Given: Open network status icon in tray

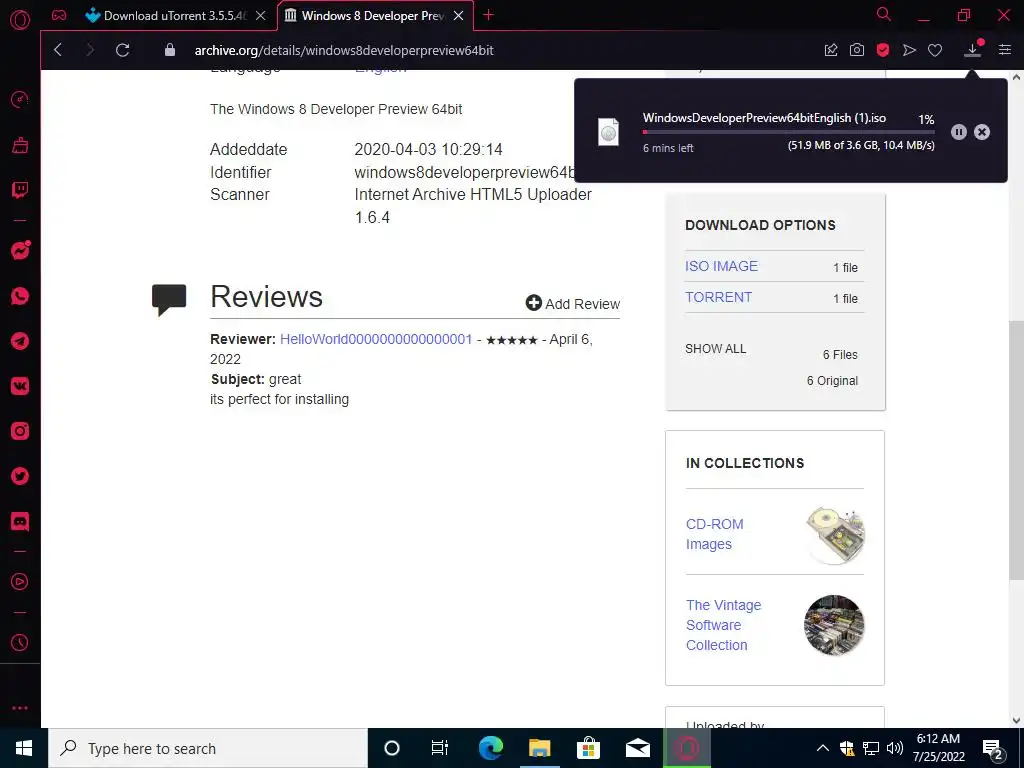Looking at the screenshot, I should tap(871, 748).
